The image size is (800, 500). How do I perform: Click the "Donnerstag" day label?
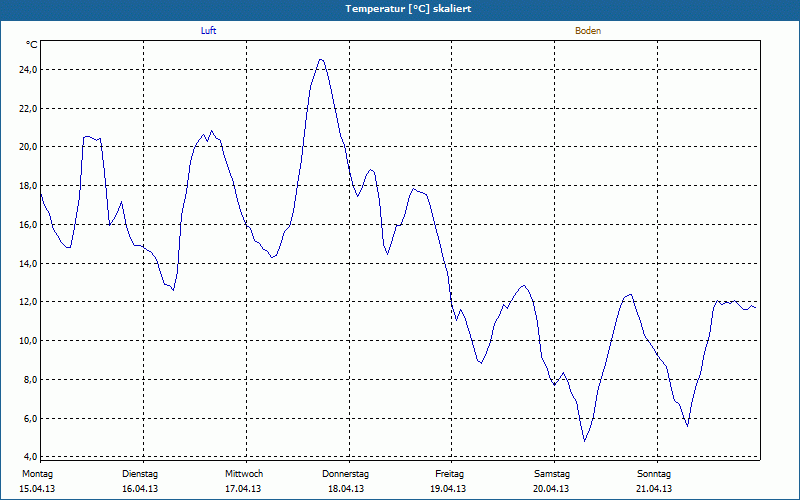(x=345, y=474)
